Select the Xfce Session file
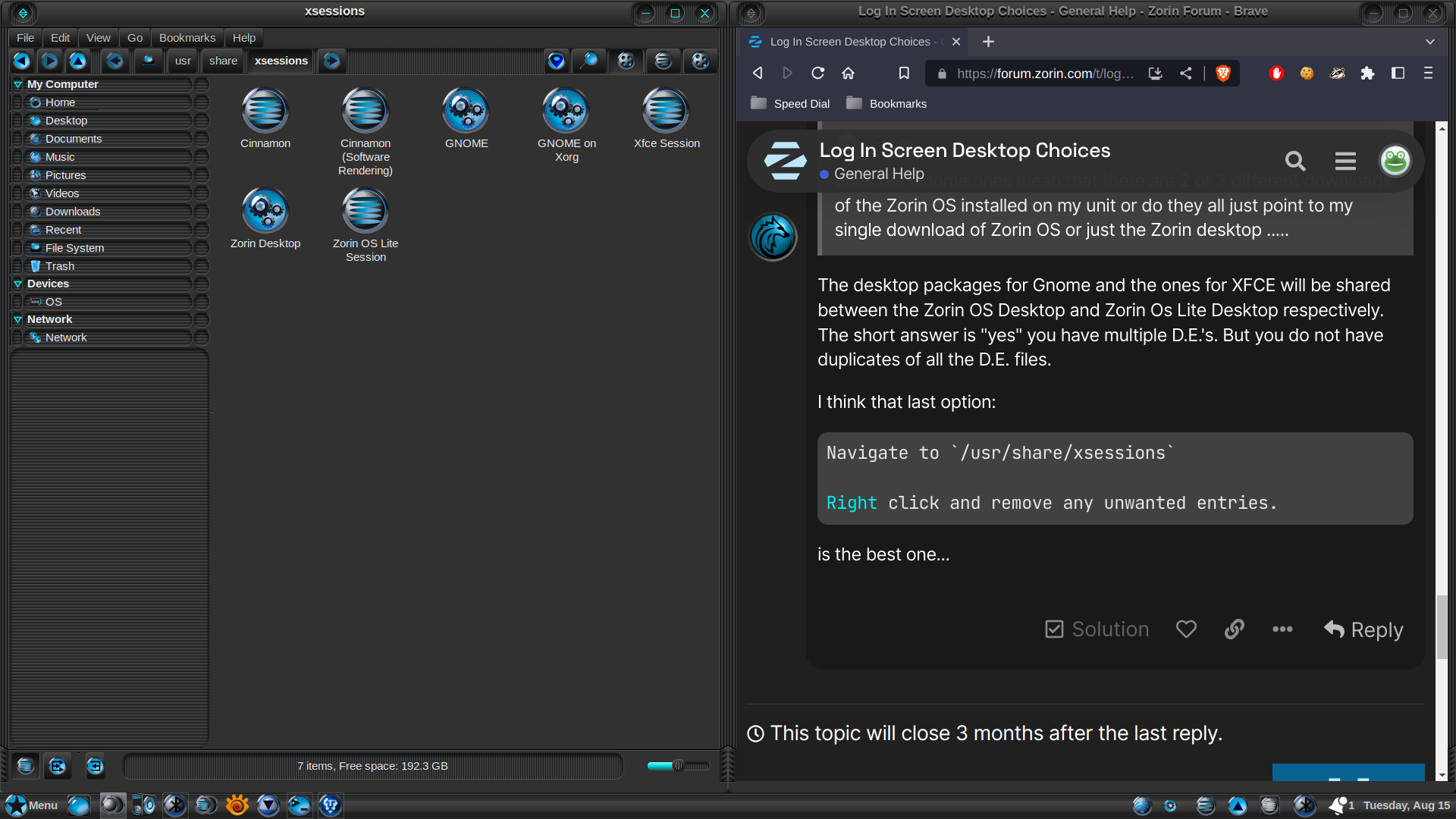 pos(667,118)
